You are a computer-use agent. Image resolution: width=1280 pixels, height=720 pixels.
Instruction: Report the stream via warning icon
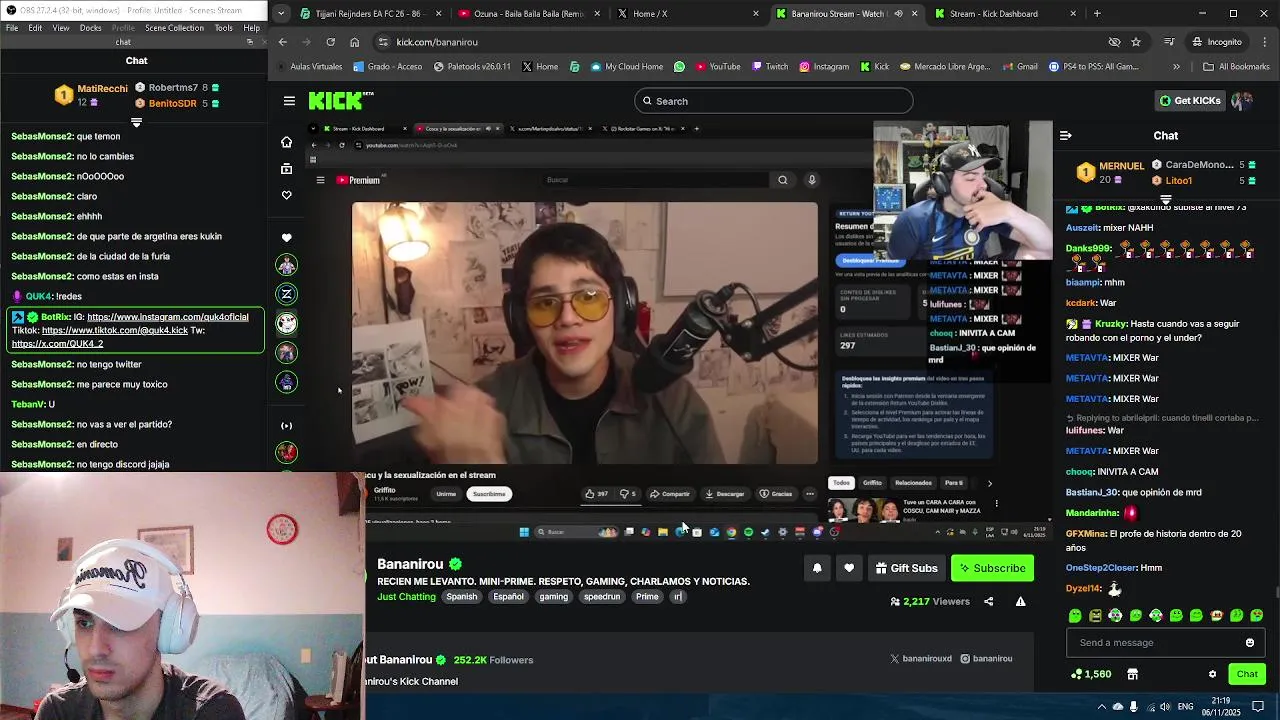[x=1020, y=601]
